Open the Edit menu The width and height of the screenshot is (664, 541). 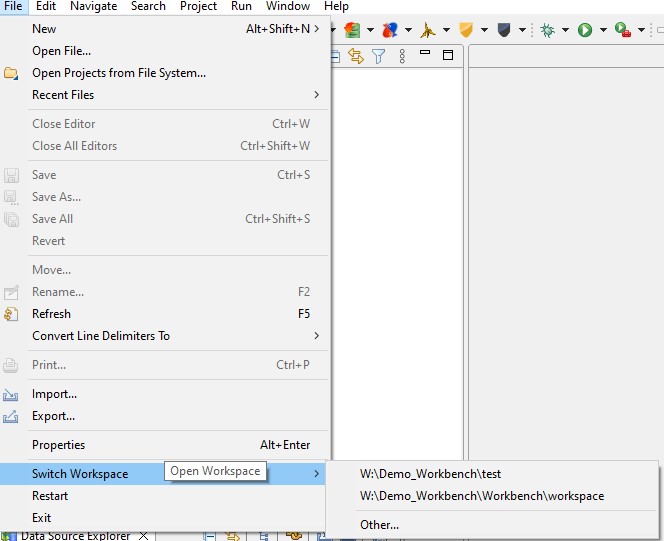click(46, 6)
